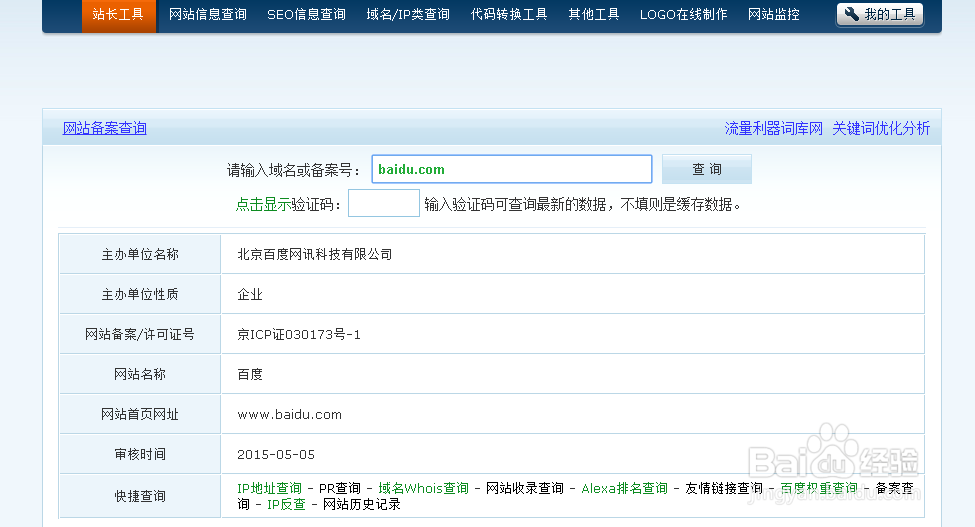Click the 快捷查询 row label
The height and width of the screenshot is (527, 975).
tap(140, 496)
